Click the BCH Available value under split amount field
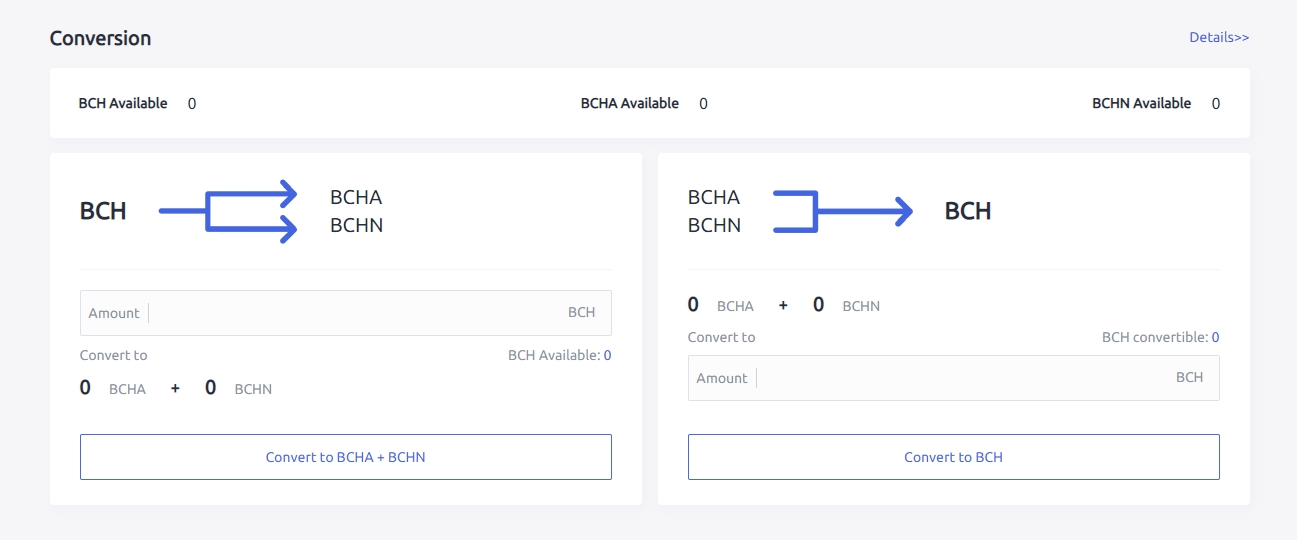1297x540 pixels. pos(607,355)
